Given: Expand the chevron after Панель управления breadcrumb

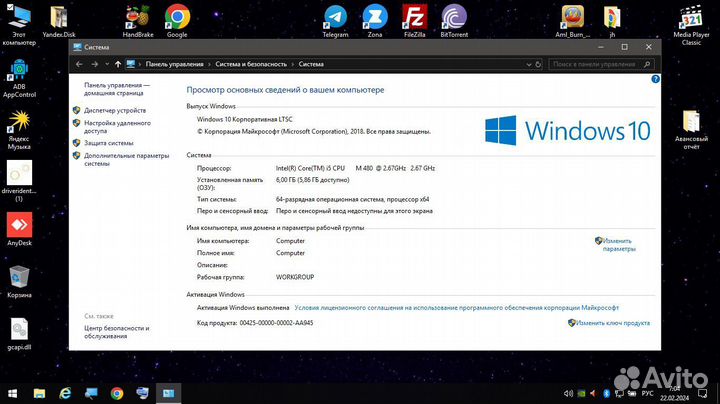Looking at the screenshot, I should 209,64.
